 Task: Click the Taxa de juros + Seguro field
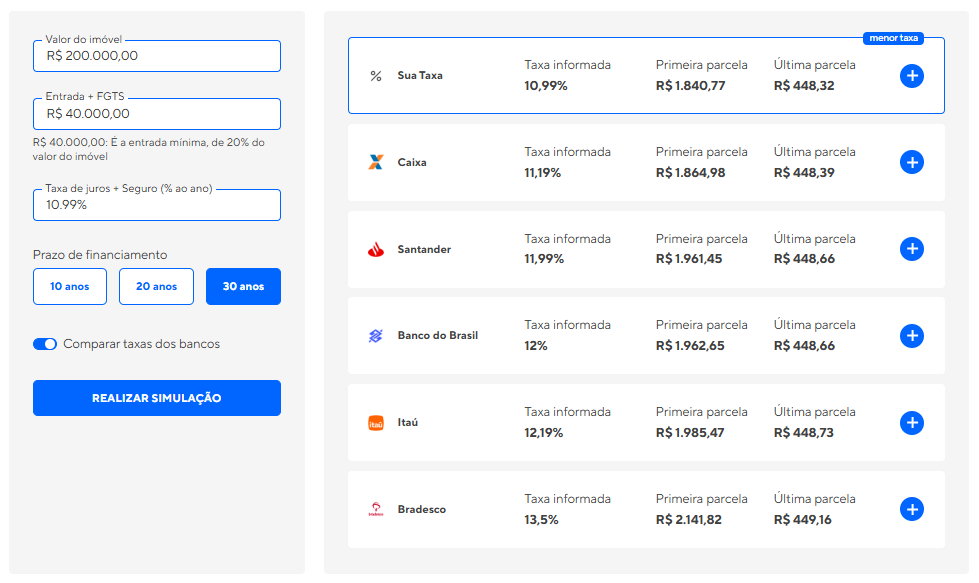coord(156,204)
